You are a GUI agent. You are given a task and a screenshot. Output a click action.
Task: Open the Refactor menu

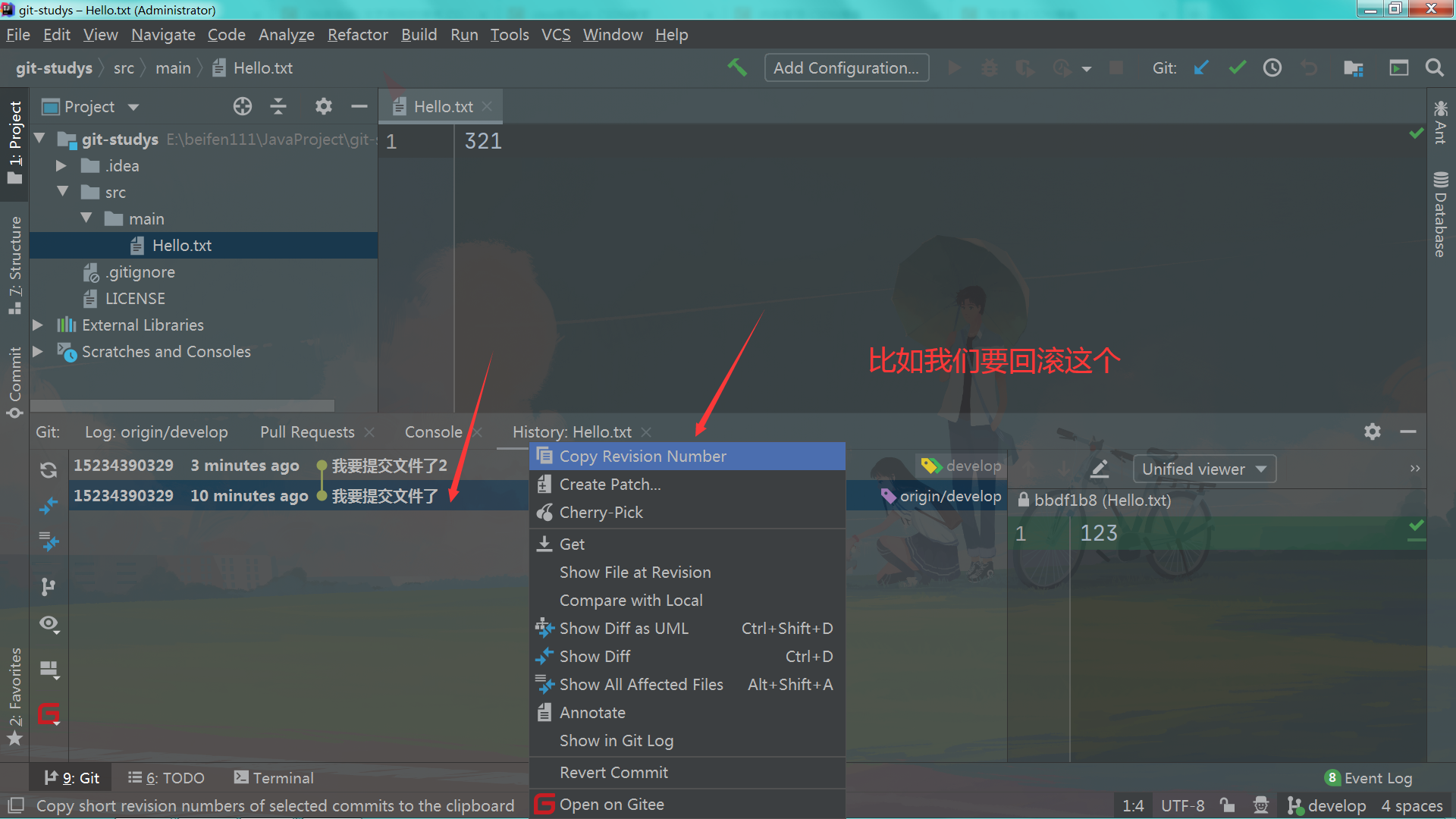(x=357, y=34)
